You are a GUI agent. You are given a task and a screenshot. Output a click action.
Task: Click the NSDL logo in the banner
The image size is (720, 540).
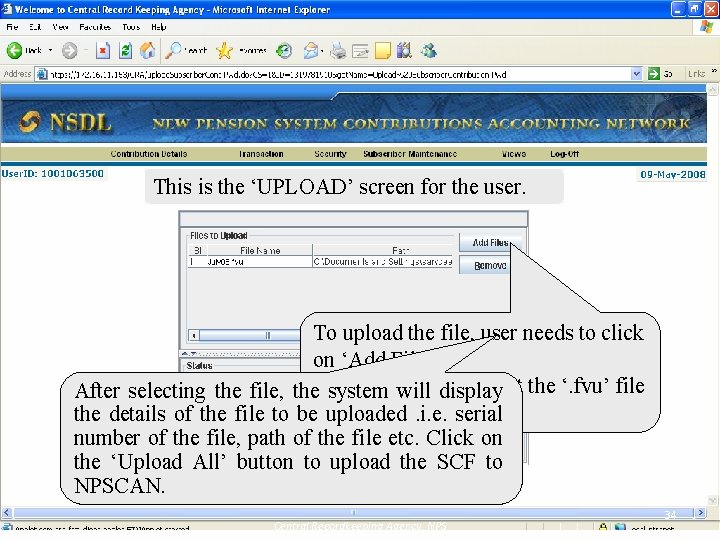(x=65, y=122)
